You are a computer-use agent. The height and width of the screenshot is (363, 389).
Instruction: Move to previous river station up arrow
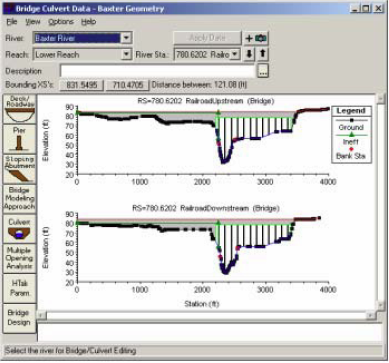tap(263, 54)
